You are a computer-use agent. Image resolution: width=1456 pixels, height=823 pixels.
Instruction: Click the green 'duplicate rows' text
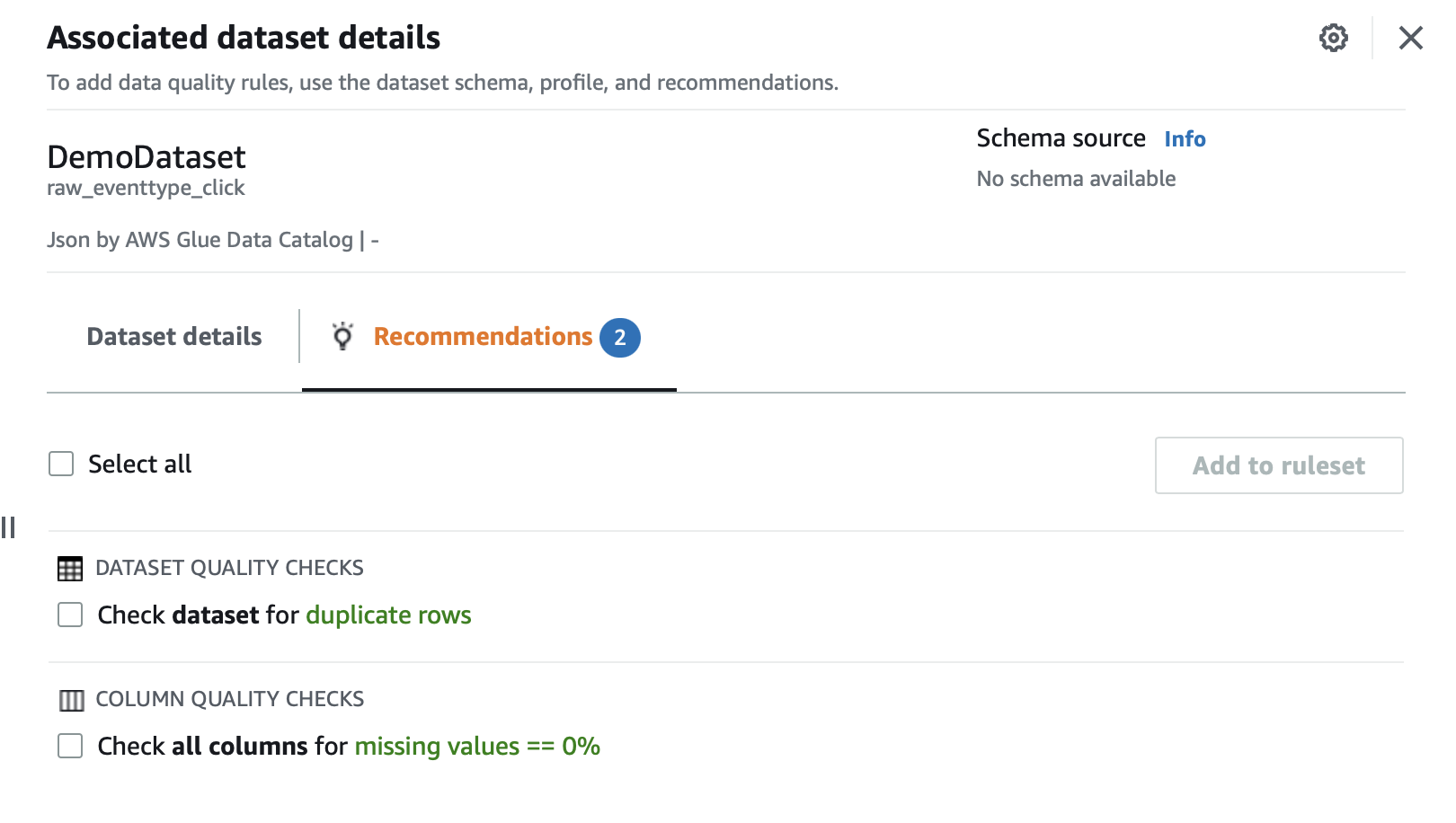click(388, 615)
